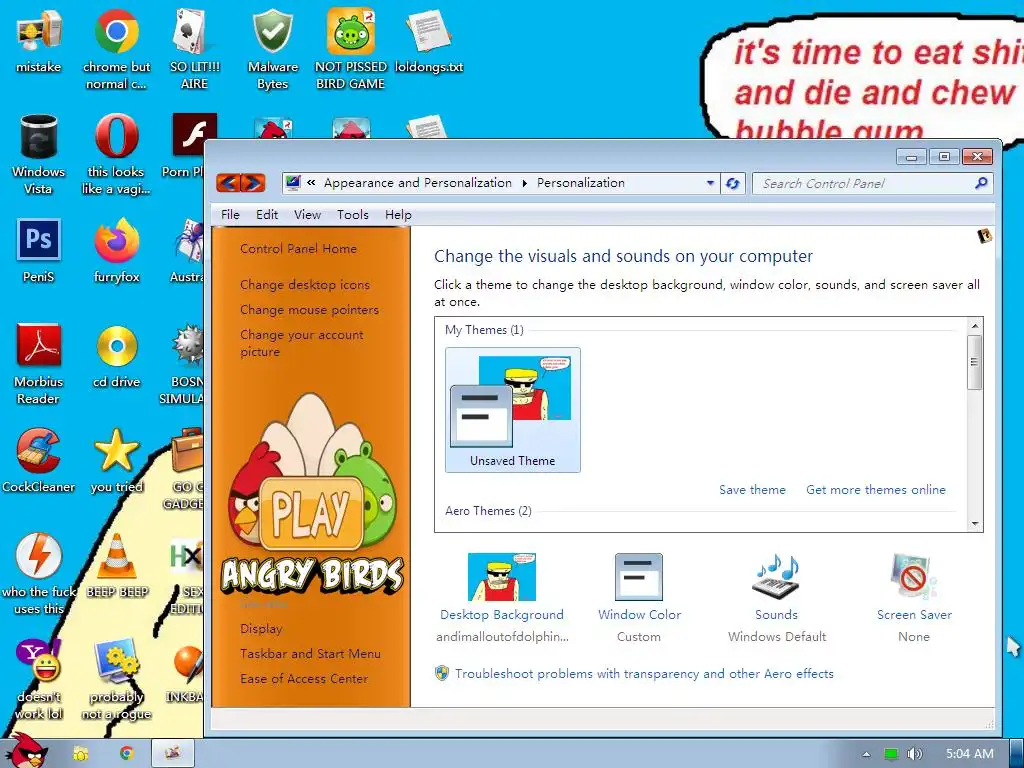Open the Help menu
The width and height of the screenshot is (1024, 768).
pos(398,215)
